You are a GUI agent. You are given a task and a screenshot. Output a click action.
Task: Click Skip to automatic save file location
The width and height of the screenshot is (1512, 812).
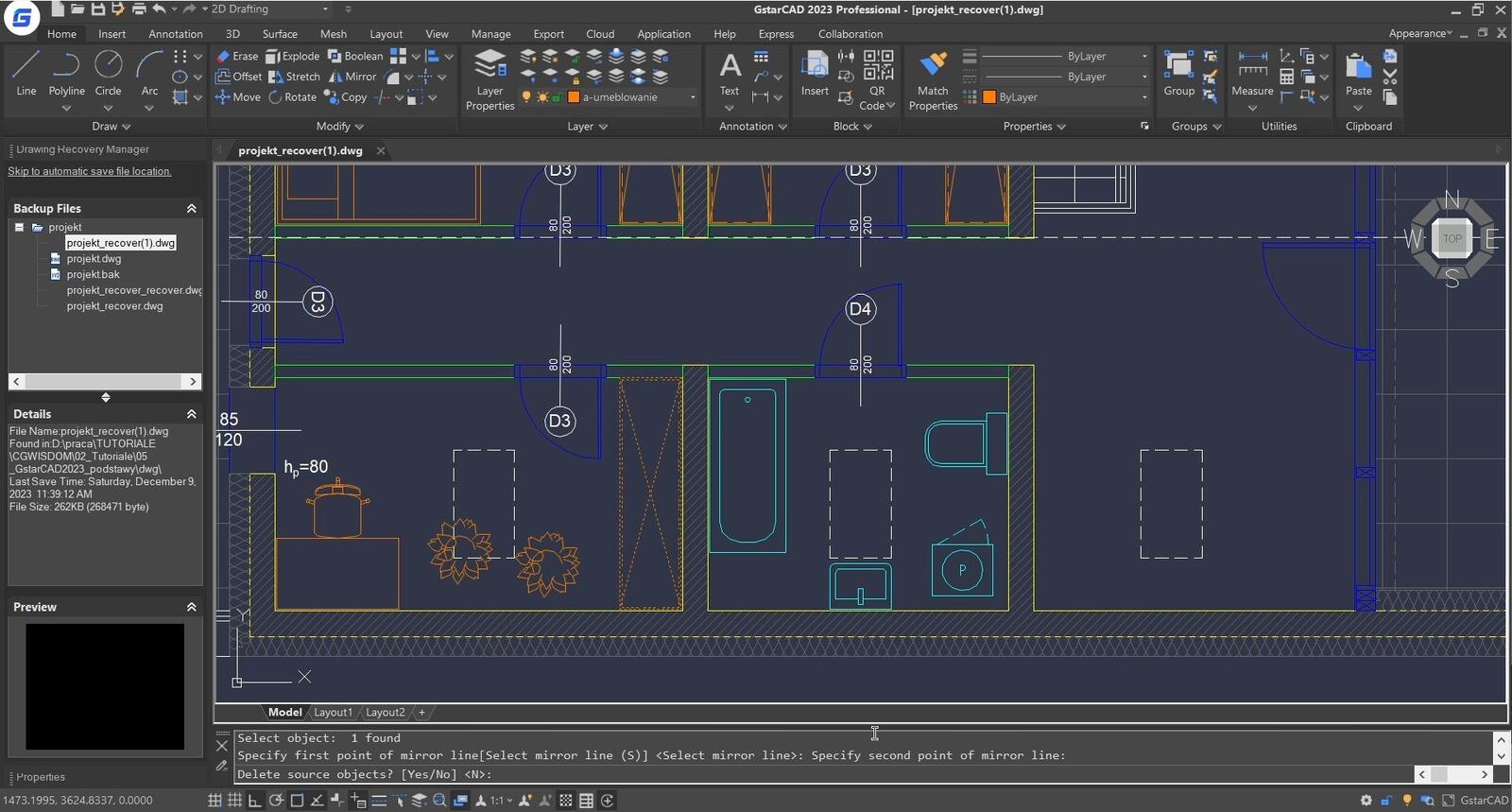coord(90,171)
